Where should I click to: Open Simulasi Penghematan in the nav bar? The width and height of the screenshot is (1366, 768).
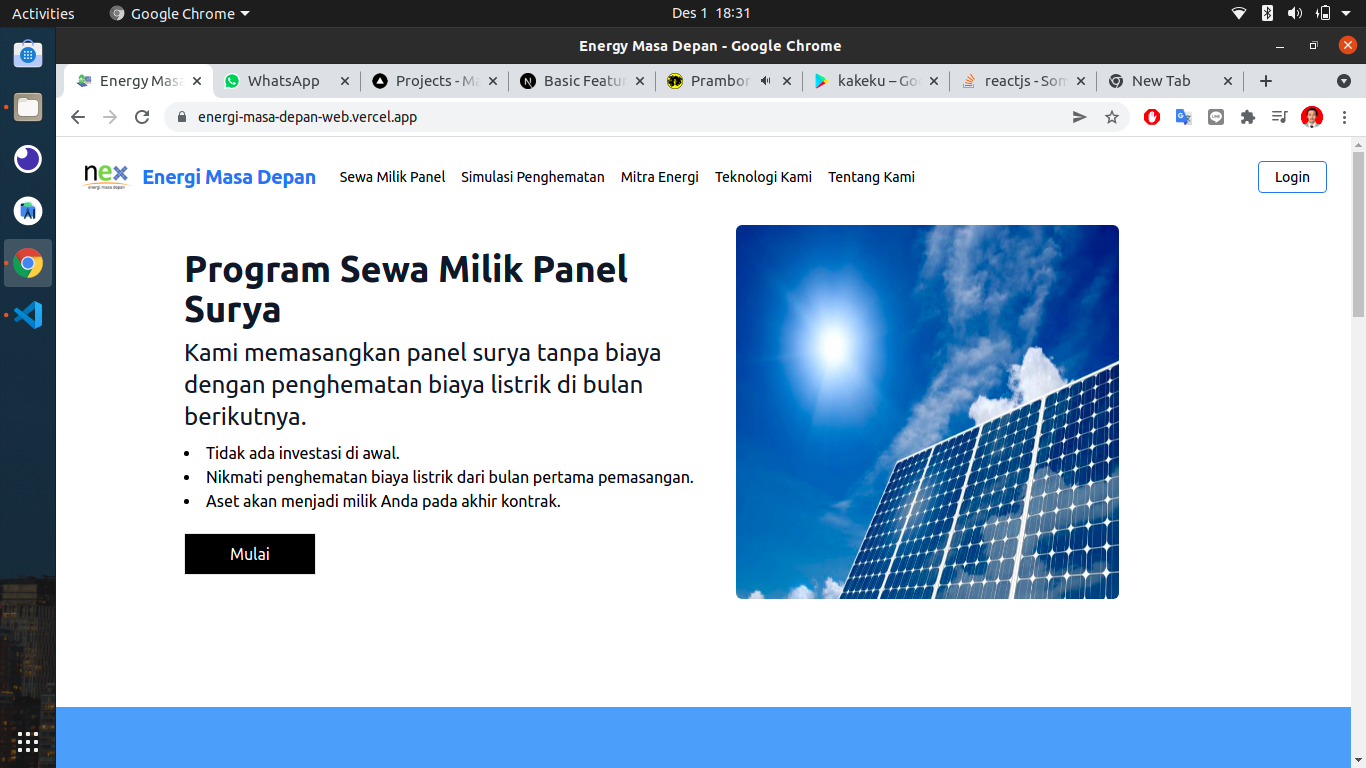532,177
